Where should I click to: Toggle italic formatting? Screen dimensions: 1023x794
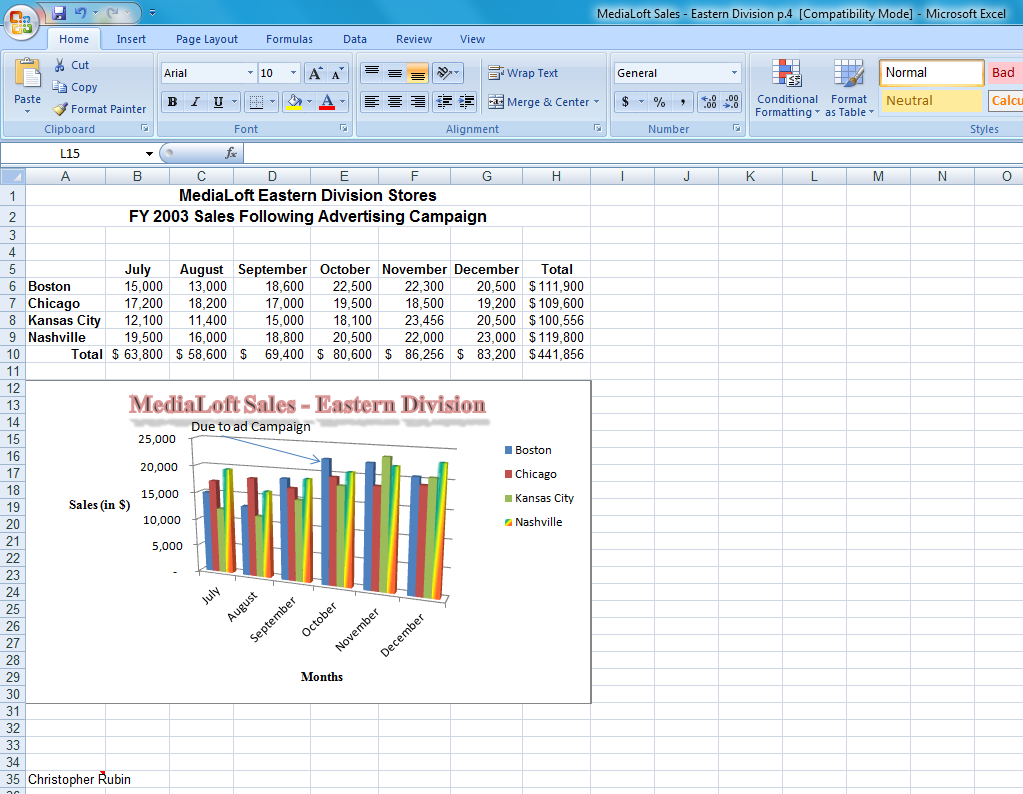(195, 102)
